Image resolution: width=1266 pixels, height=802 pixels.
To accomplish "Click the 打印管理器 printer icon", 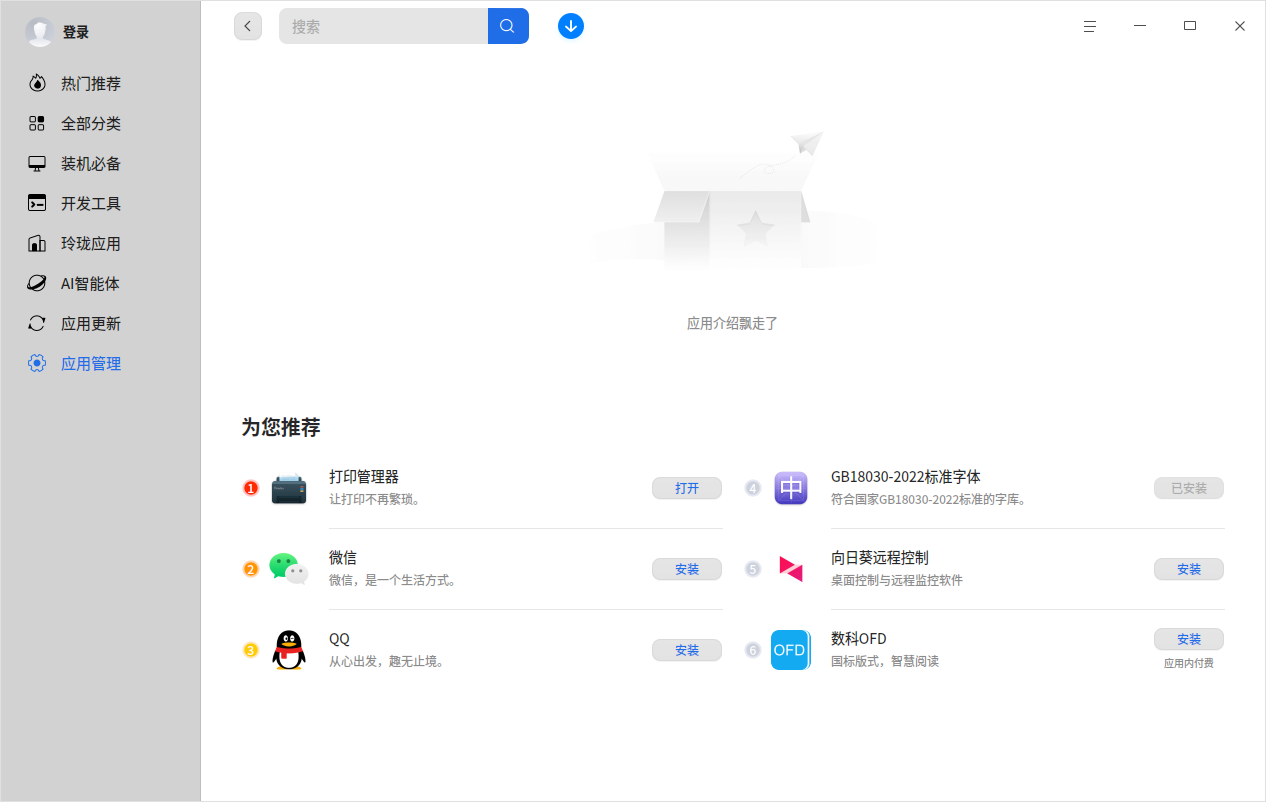I will pos(289,489).
